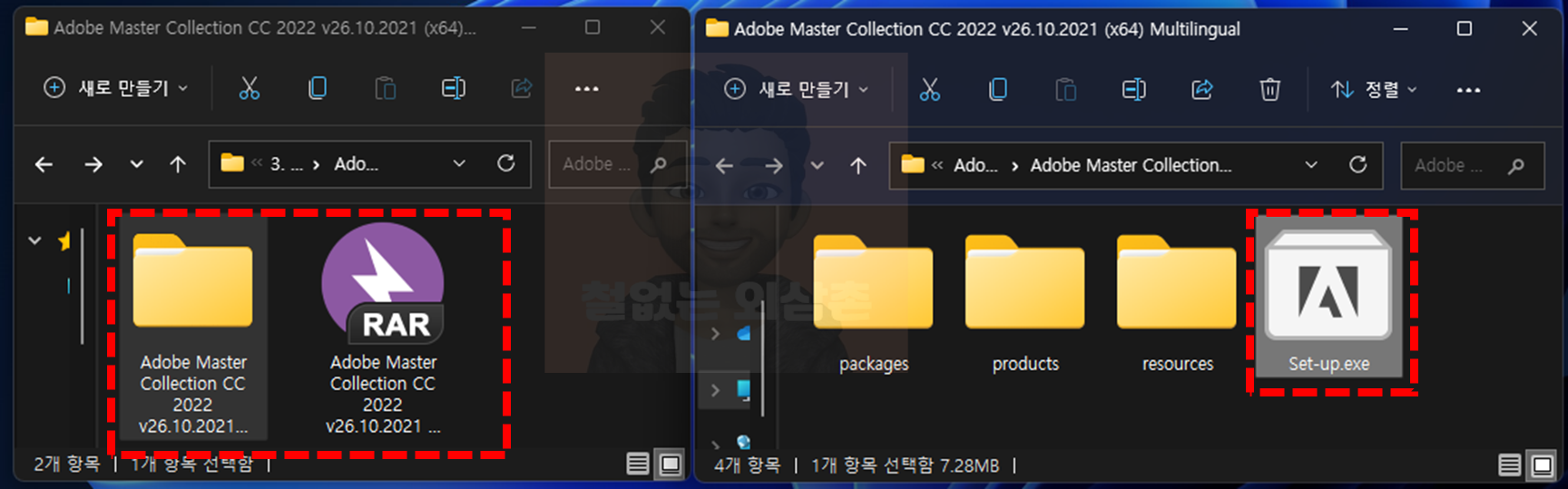The height and width of the screenshot is (489, 1568).
Task: Open 정렬 sort dropdown in right window
Action: click(x=1373, y=89)
